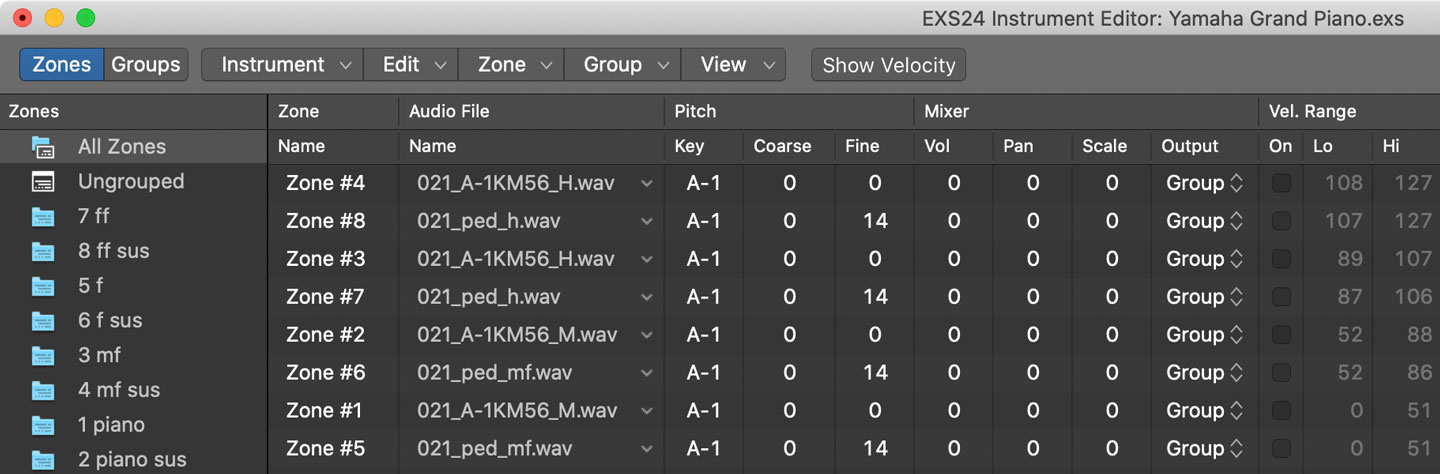This screenshot has width=1440, height=474.
Task: Open audio file dropdown for Zone #8
Action: pyautogui.click(x=646, y=221)
